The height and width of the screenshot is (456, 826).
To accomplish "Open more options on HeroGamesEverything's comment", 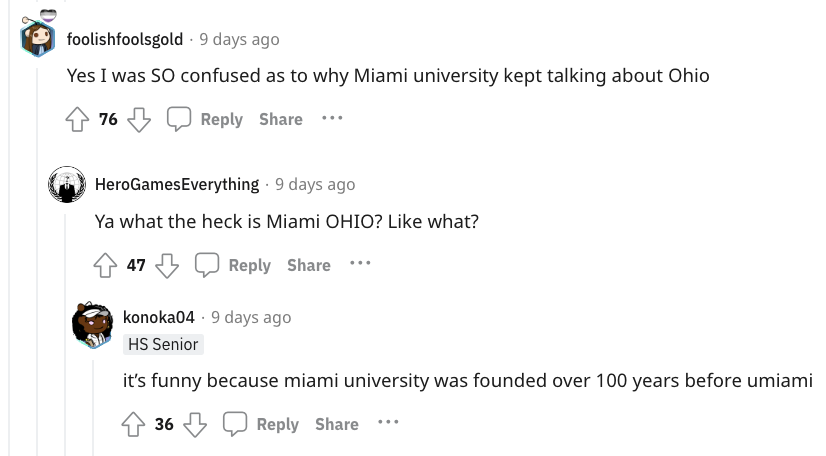I will (360, 265).
